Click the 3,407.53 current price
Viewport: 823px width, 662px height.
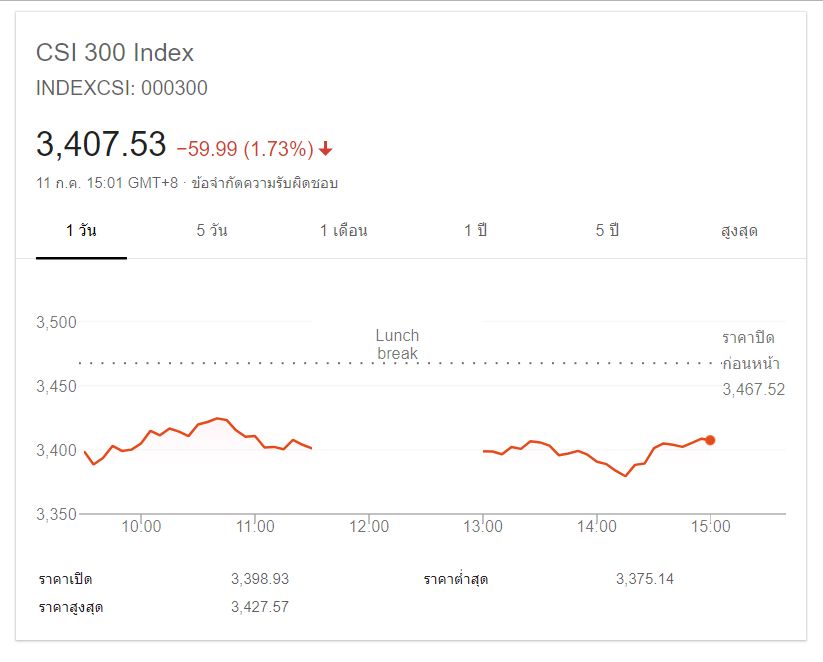[101, 145]
